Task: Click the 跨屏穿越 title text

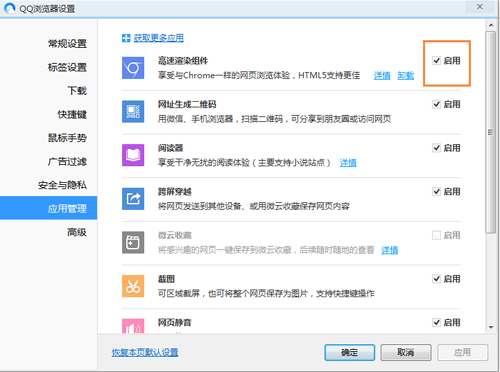Action: [x=175, y=192]
